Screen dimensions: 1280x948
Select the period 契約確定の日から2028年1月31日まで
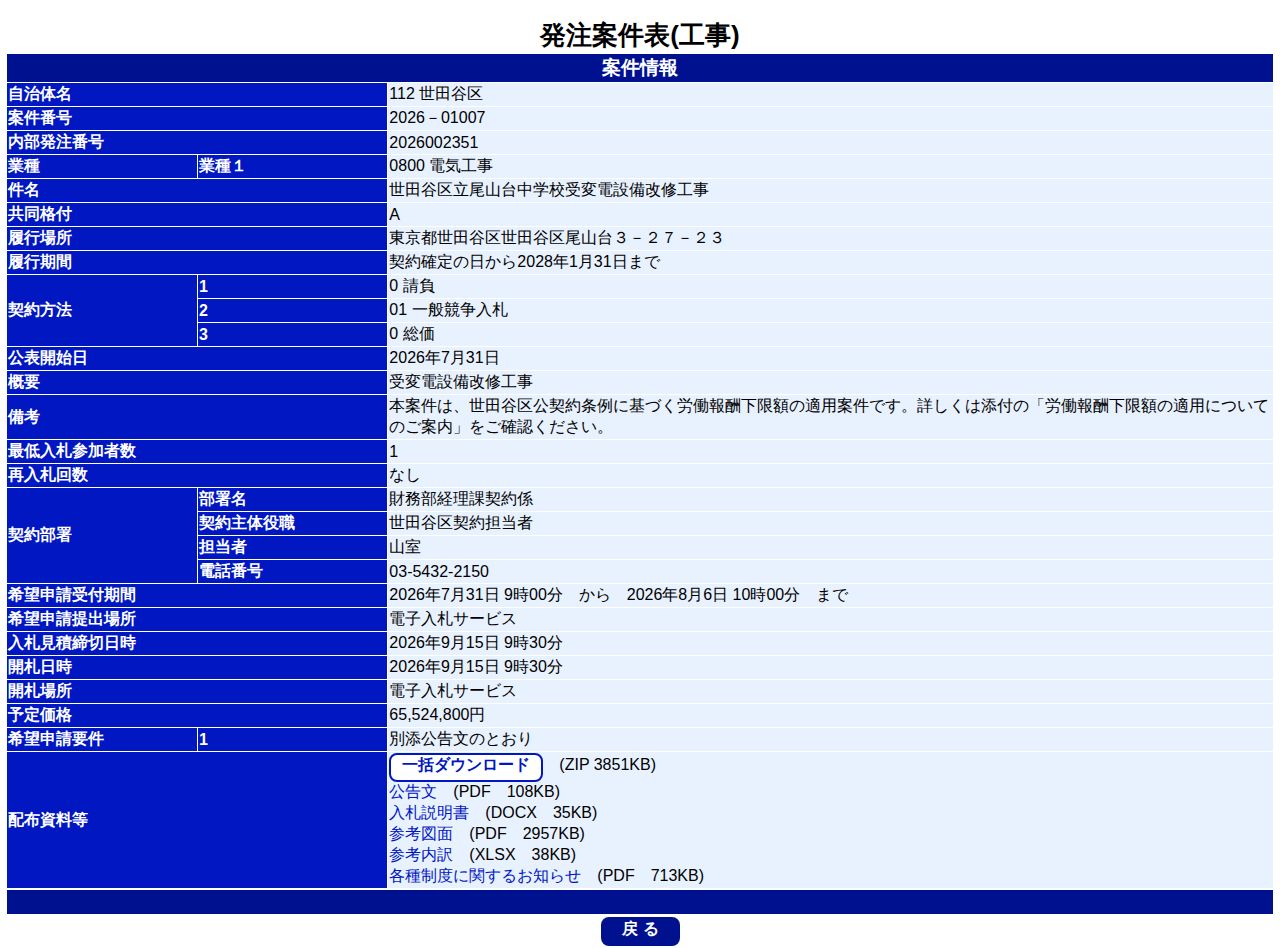[525, 262]
